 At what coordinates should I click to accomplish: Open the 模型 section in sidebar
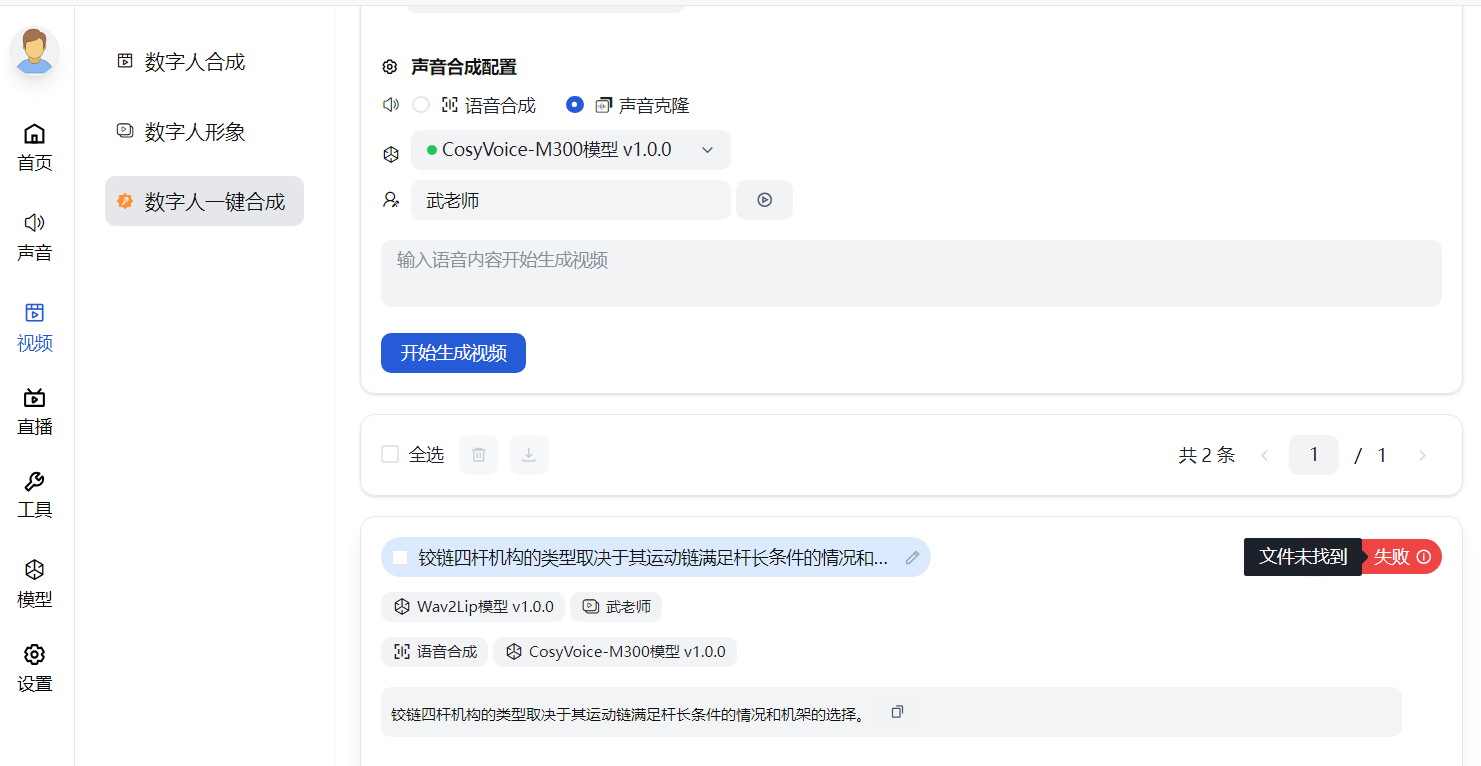pos(35,584)
